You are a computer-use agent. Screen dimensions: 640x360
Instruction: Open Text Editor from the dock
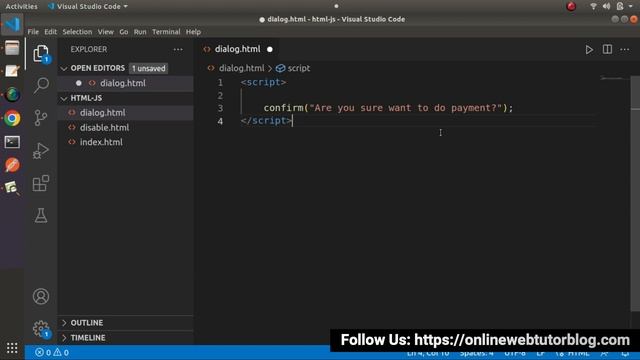pos(12,71)
